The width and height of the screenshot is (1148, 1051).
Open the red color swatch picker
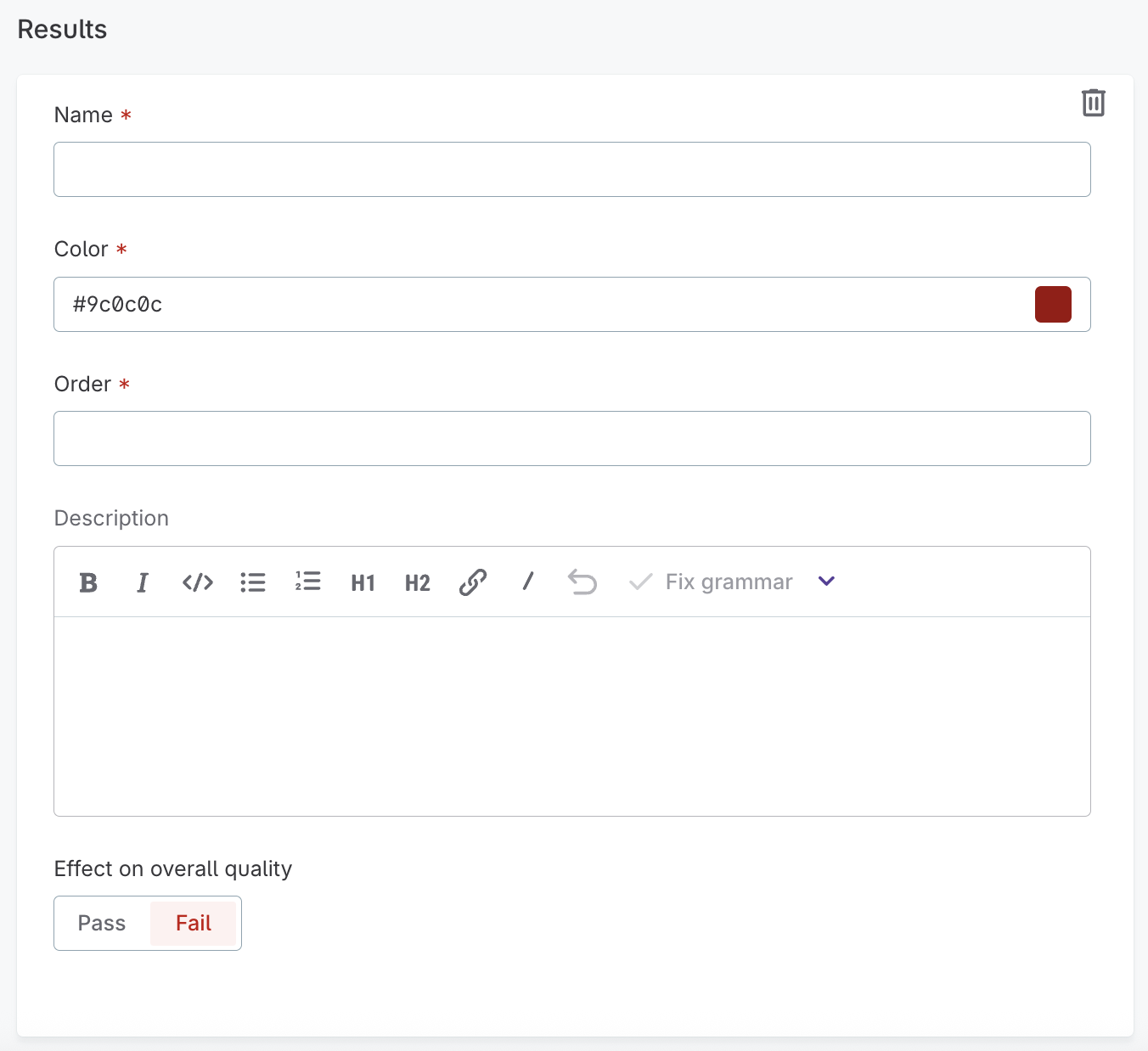(x=1053, y=305)
